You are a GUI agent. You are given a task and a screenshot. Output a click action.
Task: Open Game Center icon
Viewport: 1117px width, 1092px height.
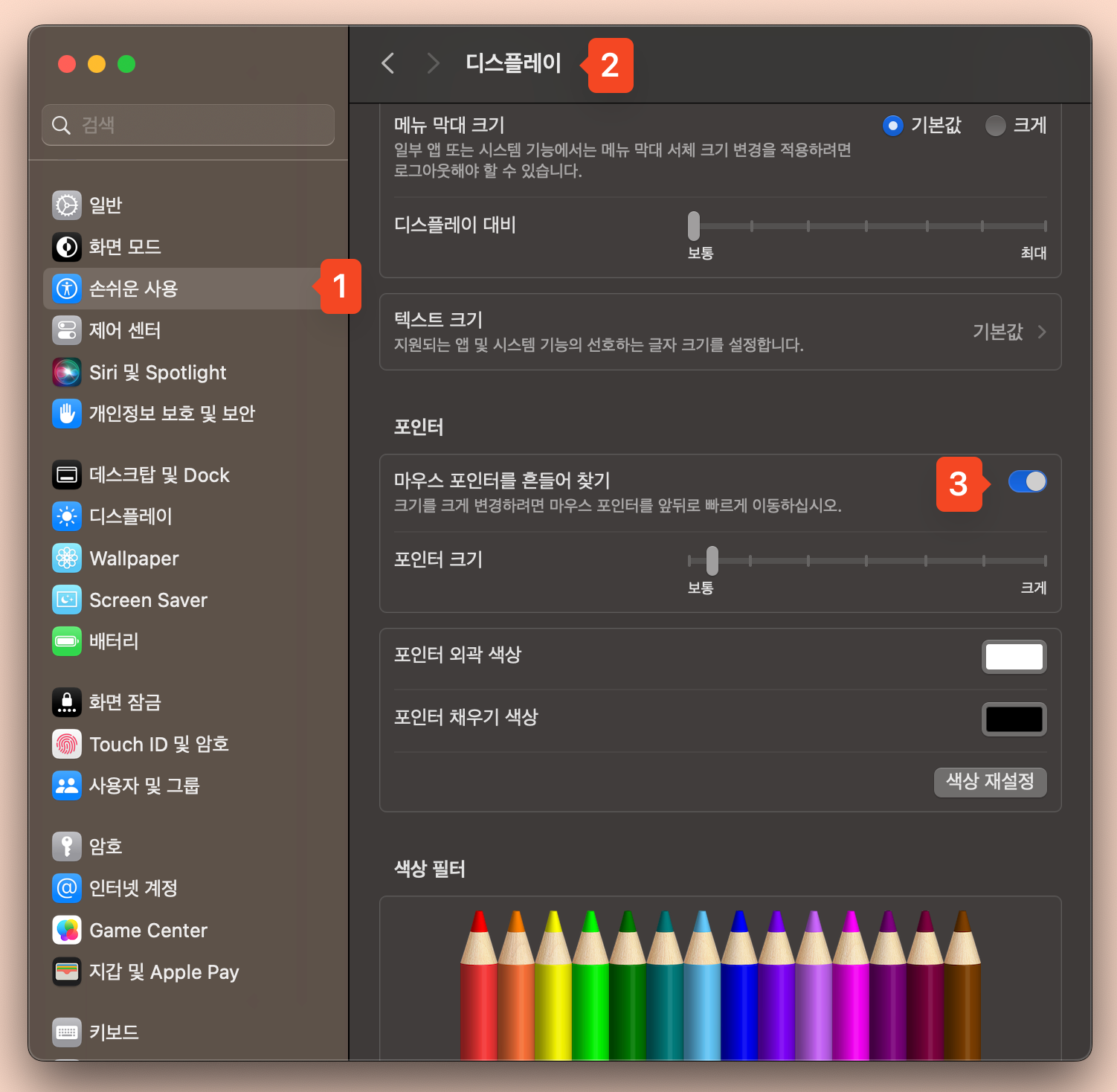pyautogui.click(x=67, y=930)
